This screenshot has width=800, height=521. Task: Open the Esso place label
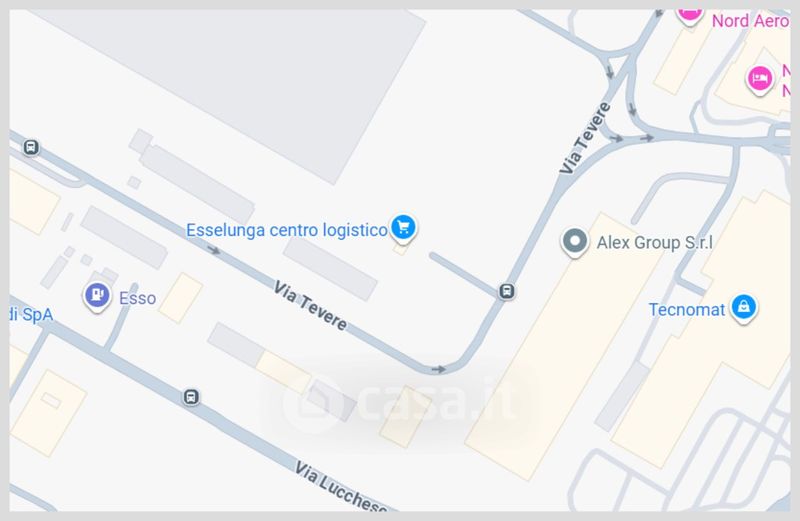137,298
